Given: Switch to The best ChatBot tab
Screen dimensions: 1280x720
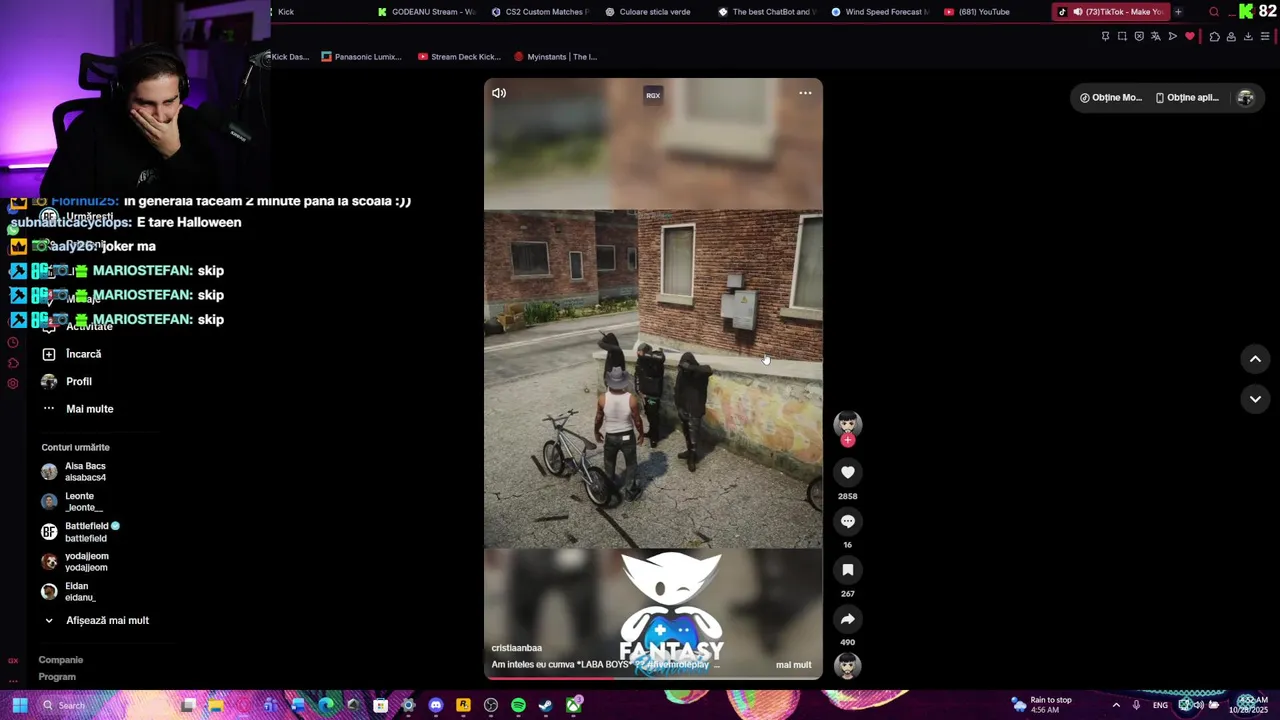Looking at the screenshot, I should pos(767,12).
